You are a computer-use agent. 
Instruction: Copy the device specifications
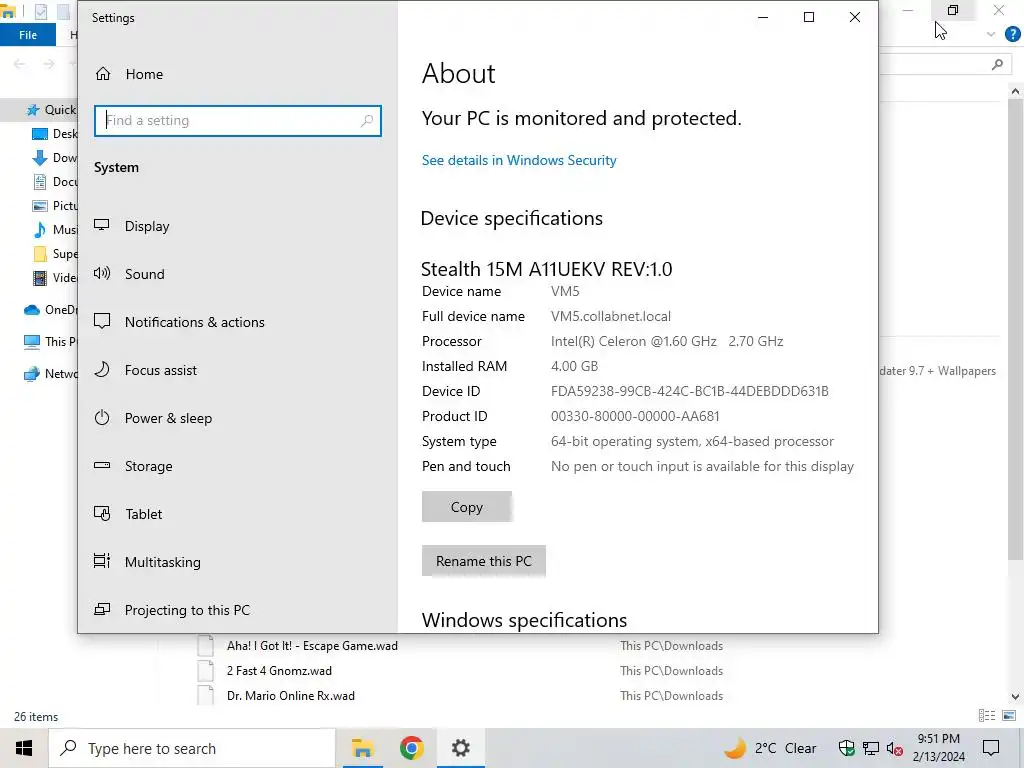click(466, 507)
